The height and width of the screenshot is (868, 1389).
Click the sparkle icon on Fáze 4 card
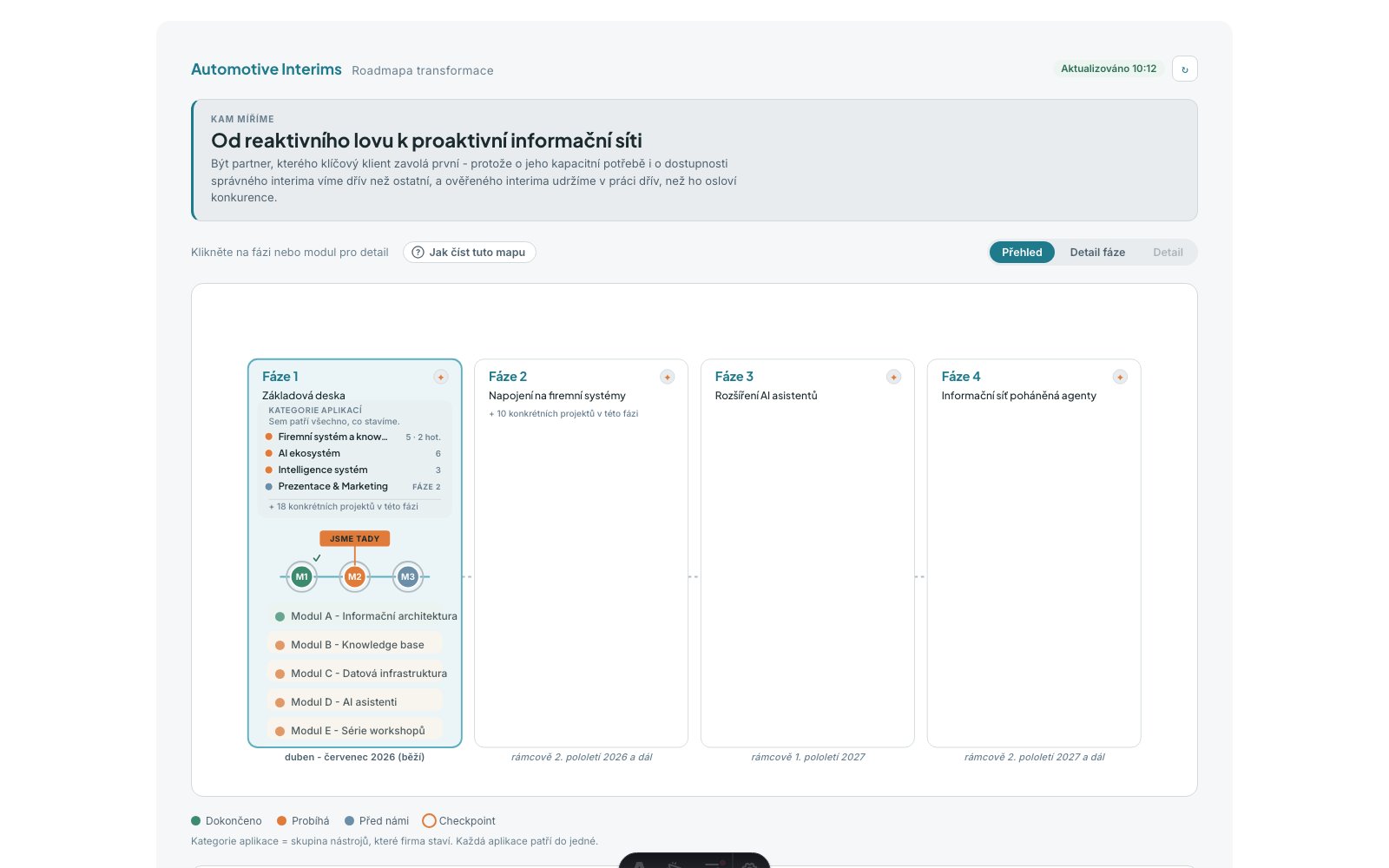(x=1120, y=377)
